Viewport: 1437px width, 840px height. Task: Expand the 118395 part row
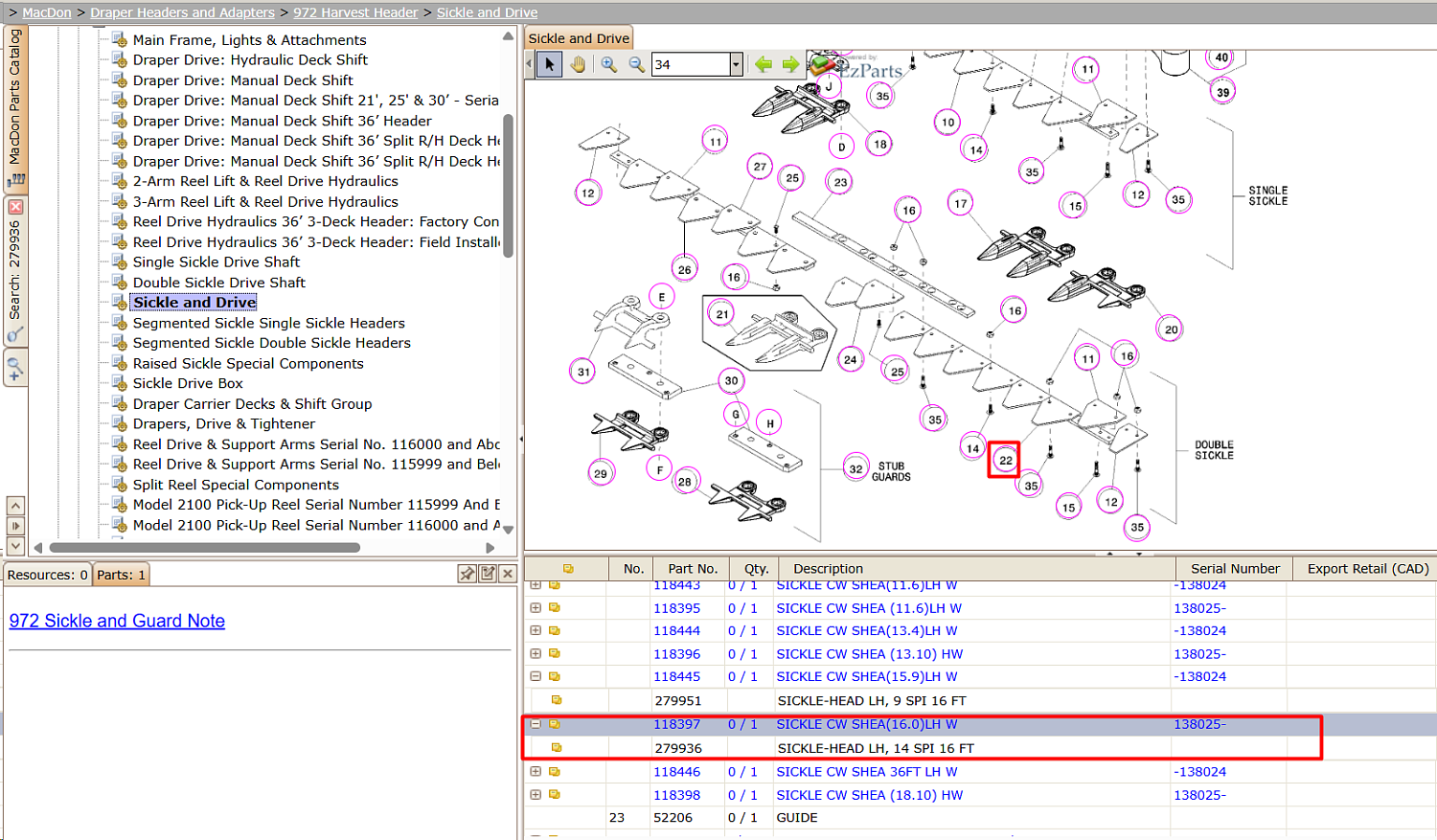click(x=536, y=607)
